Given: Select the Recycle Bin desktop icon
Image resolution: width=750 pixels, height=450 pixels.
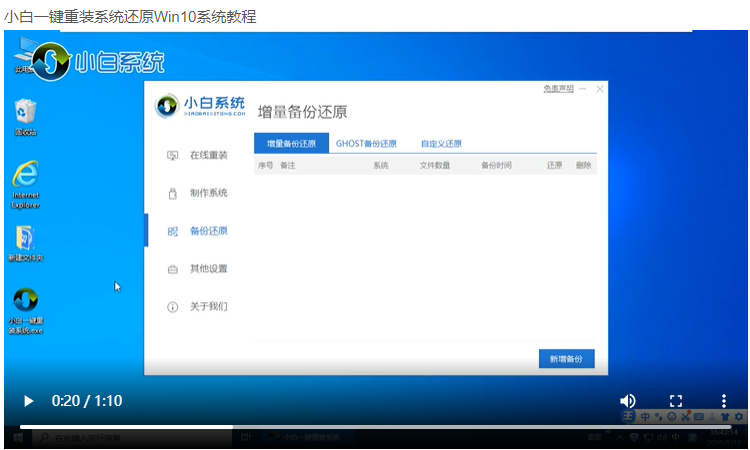Looking at the screenshot, I should point(25,117).
